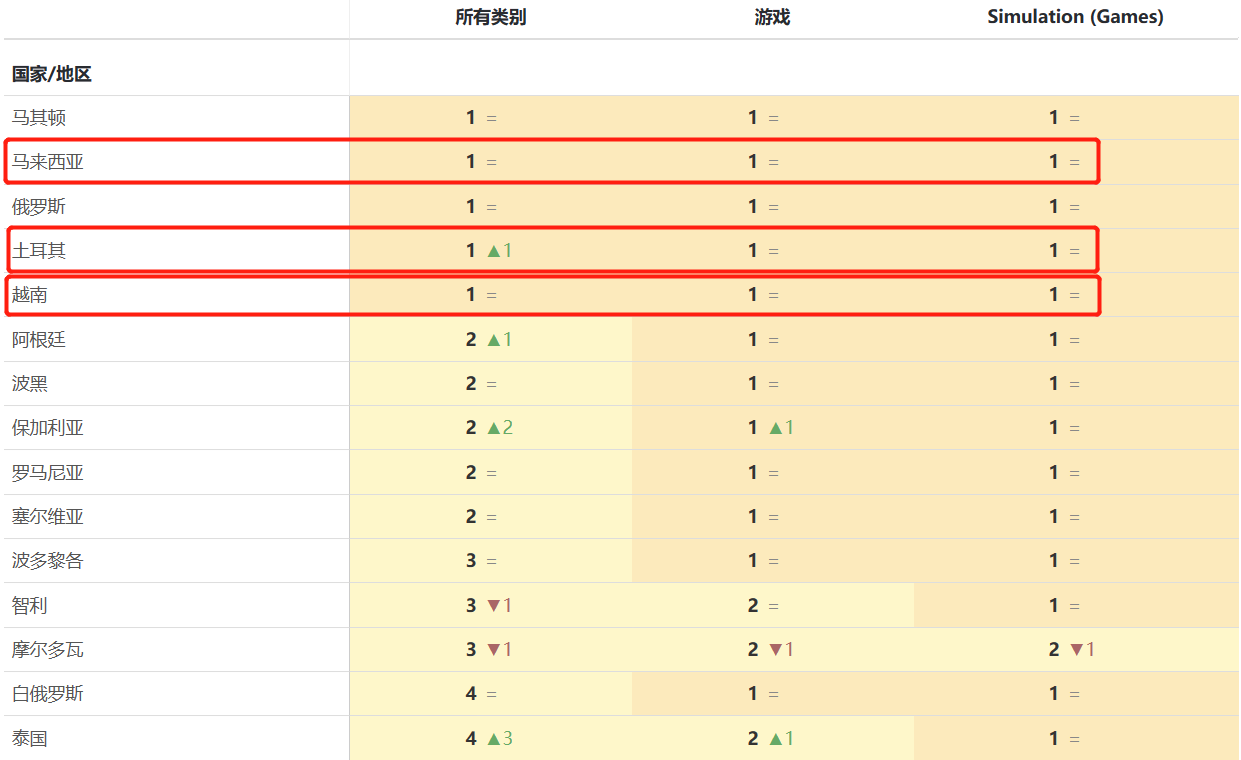1241x760 pixels.
Task: Click the green up arrow in 阿根廷 row
Action: click(x=493, y=340)
